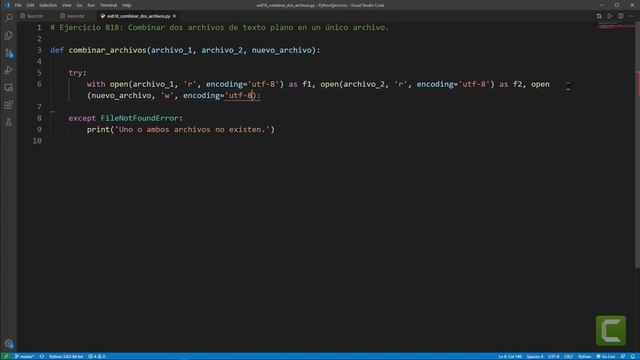Screen dimensions: 640x360
Task: Click the print statement on line 9
Action: [x=181, y=129]
